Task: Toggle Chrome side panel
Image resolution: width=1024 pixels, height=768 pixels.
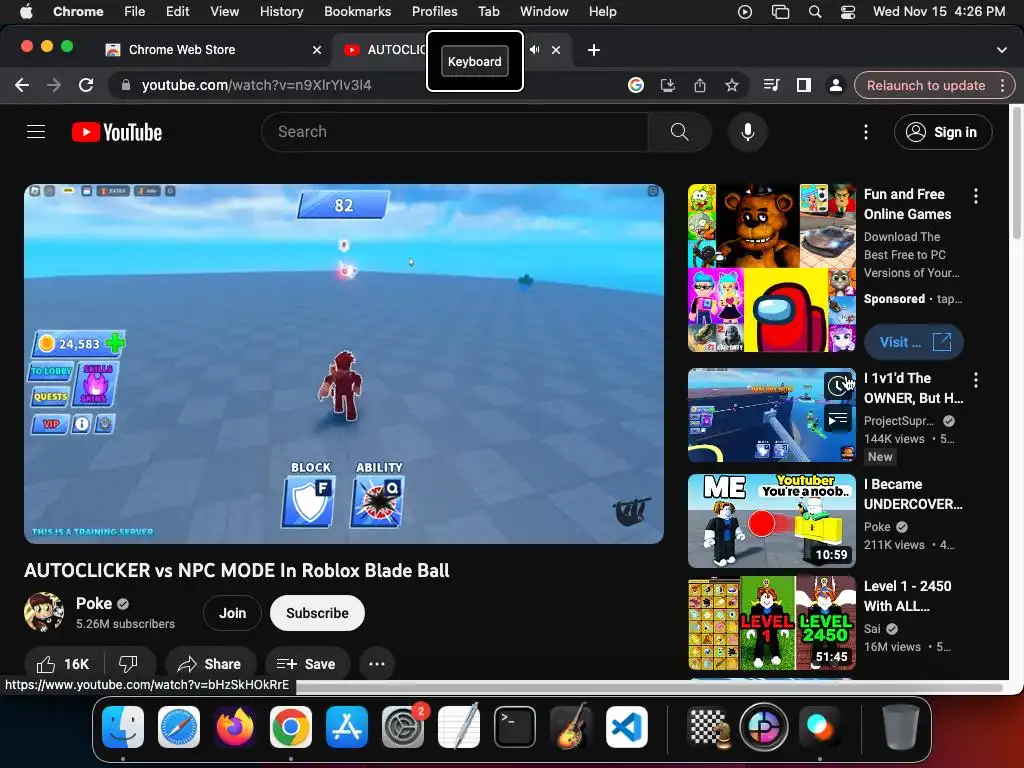Action: click(803, 86)
